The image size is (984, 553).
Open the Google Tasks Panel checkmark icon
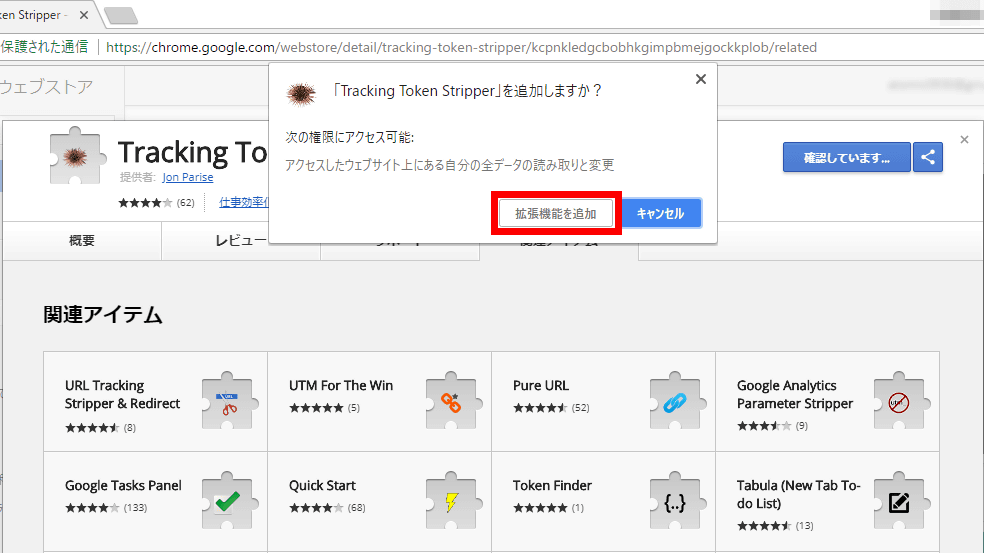click(230, 502)
